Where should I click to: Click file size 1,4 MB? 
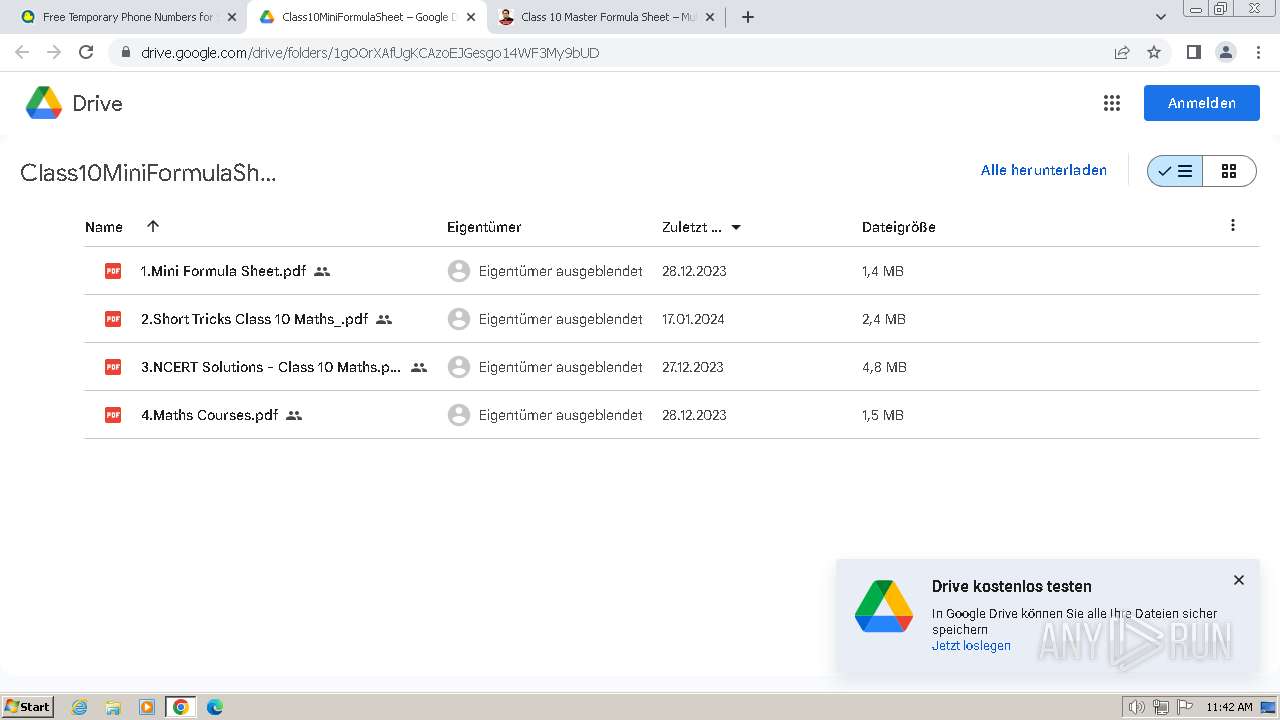coord(883,271)
